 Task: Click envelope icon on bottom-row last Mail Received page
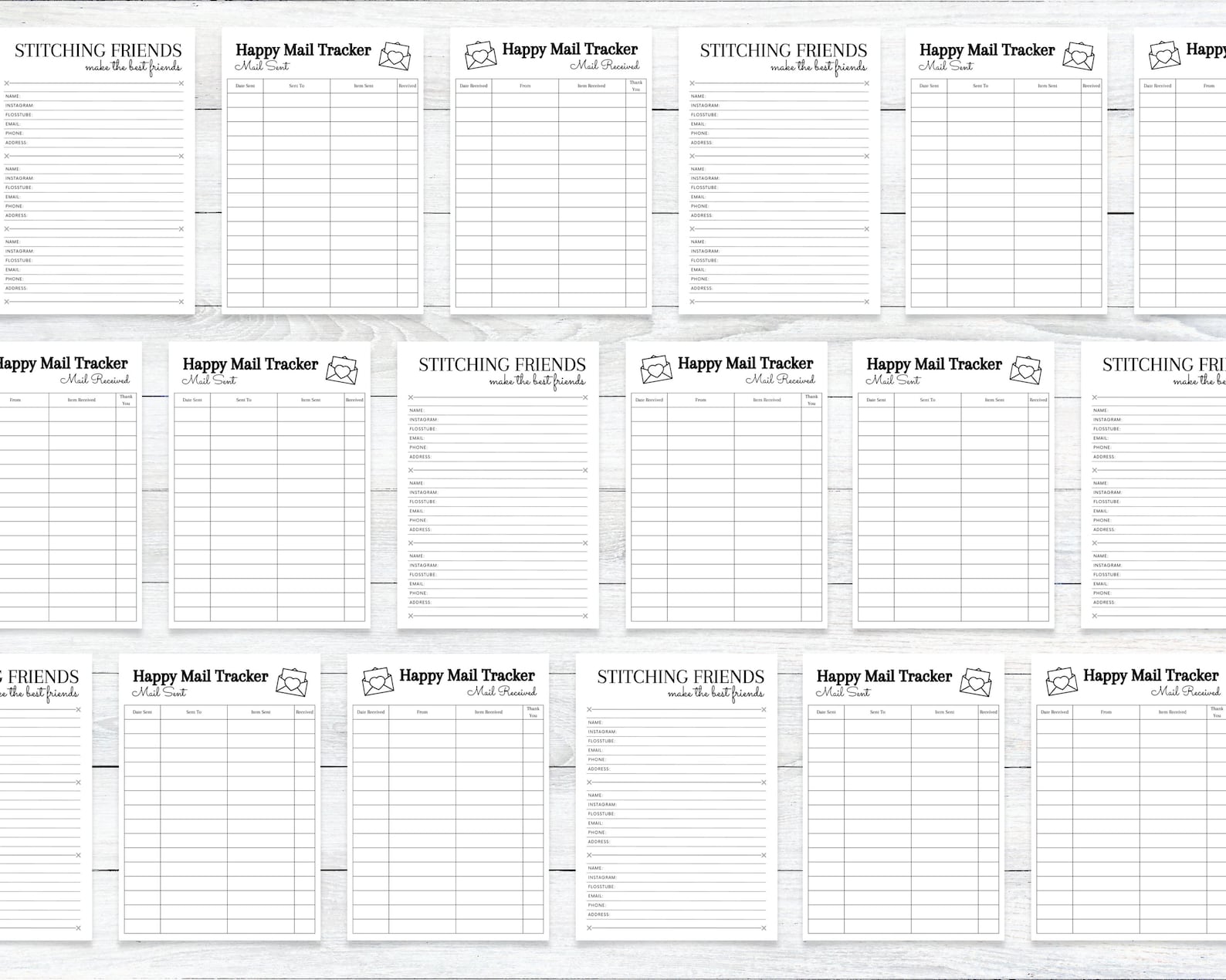1062,681
